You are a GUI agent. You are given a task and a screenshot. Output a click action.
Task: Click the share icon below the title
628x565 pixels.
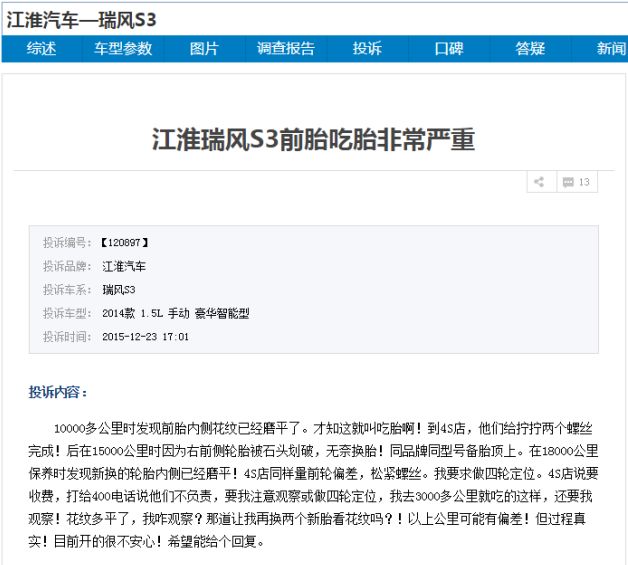tap(539, 182)
